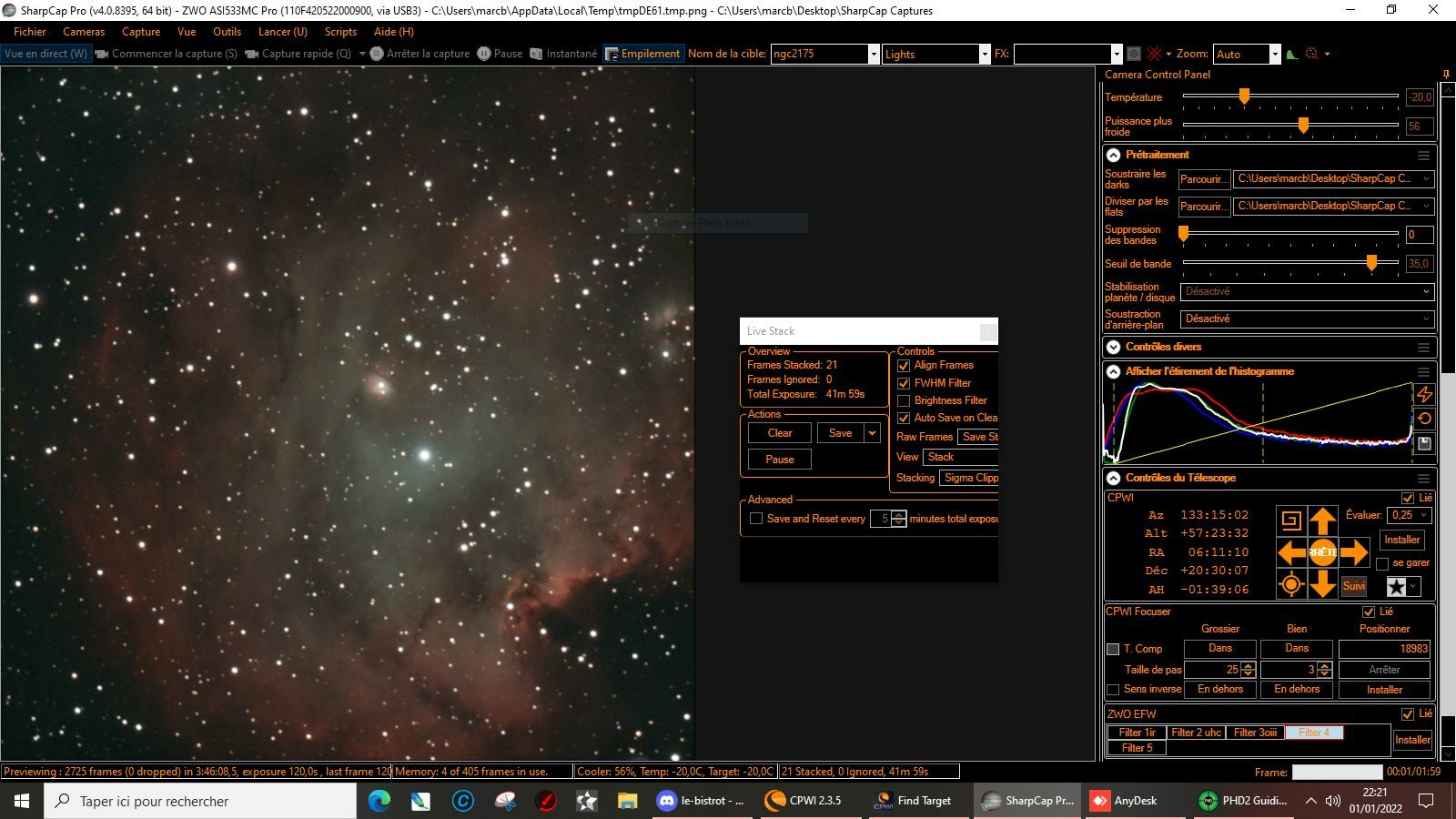This screenshot has height=819, width=1456.
Task: Pause stacking in the Live Stack panel
Action: [x=780, y=460]
